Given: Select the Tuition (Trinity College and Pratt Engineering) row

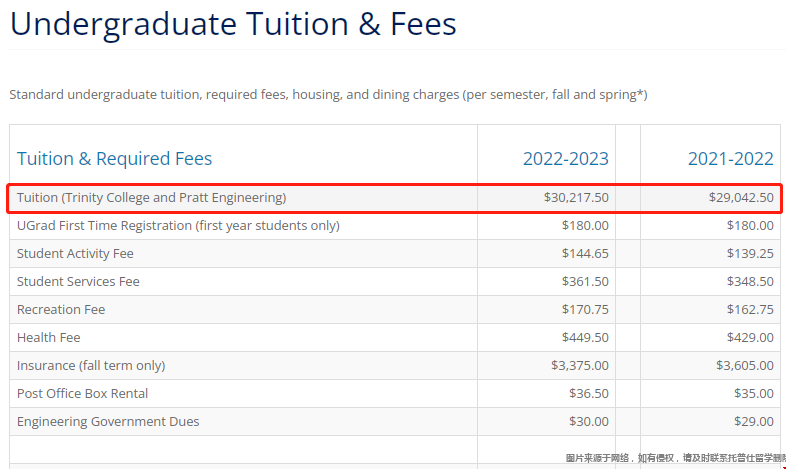Looking at the screenshot, I should coord(151,197).
